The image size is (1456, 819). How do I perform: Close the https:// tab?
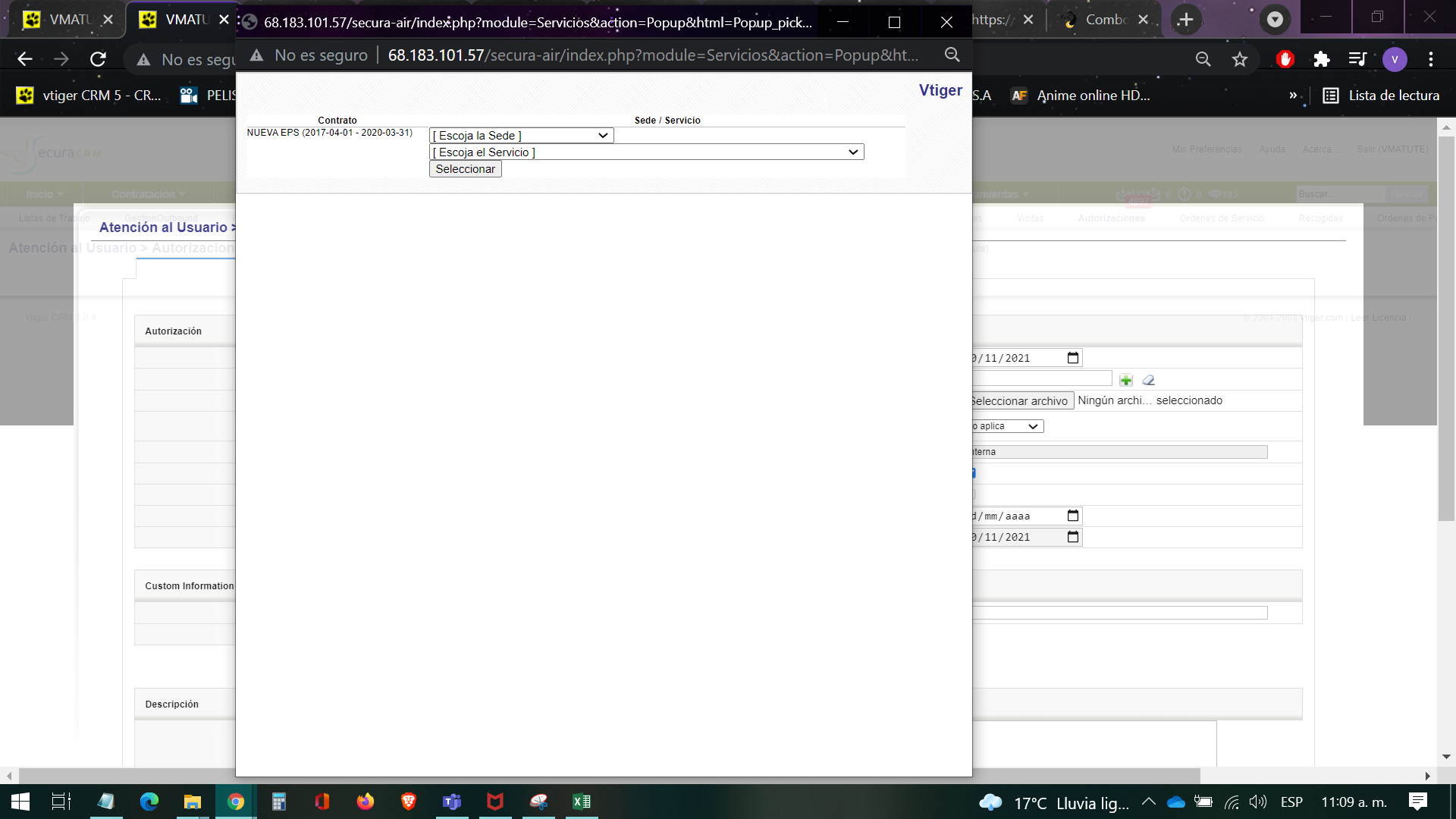(x=1028, y=20)
